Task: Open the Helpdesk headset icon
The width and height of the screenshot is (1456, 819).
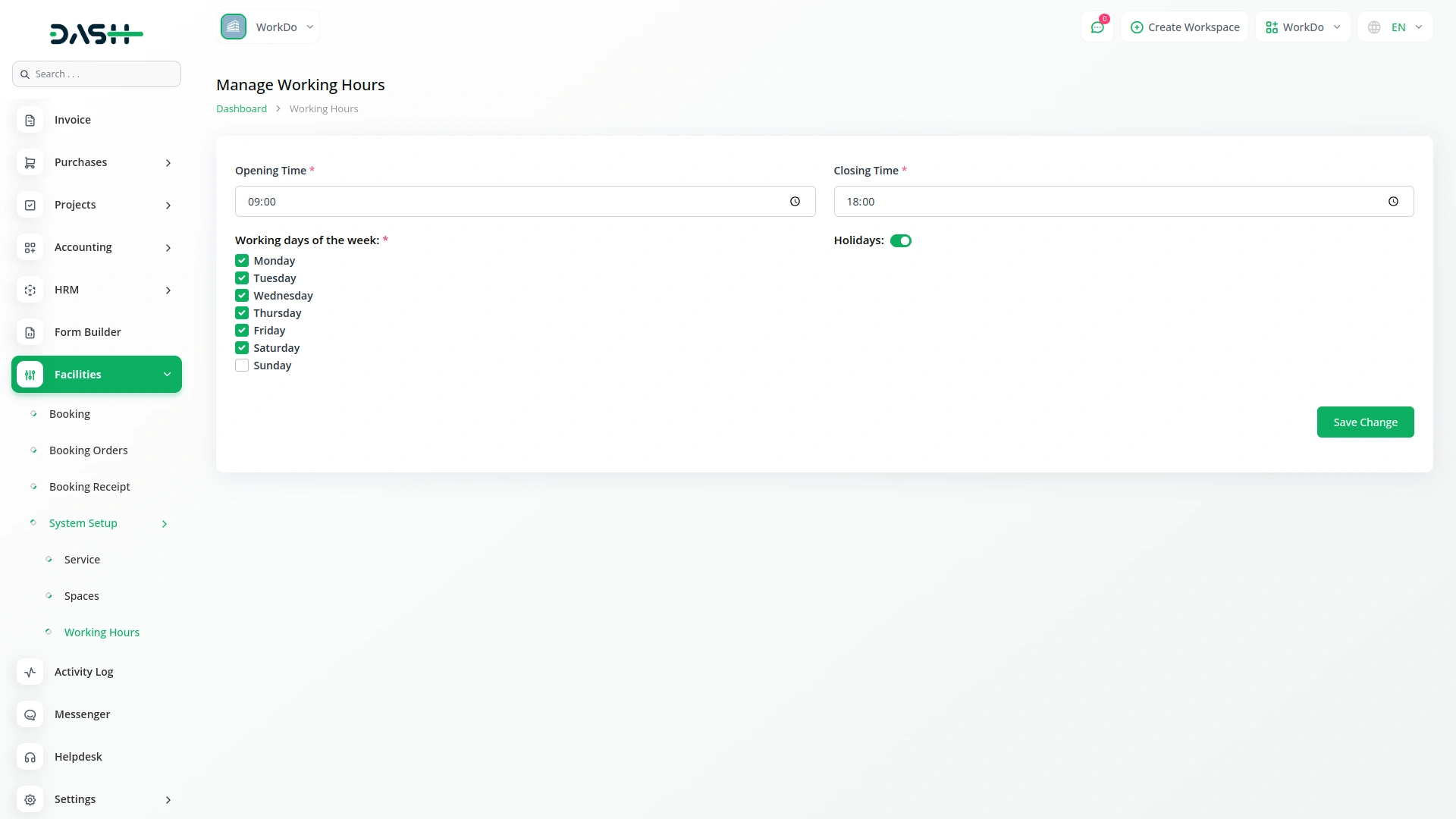Action: coord(30,757)
